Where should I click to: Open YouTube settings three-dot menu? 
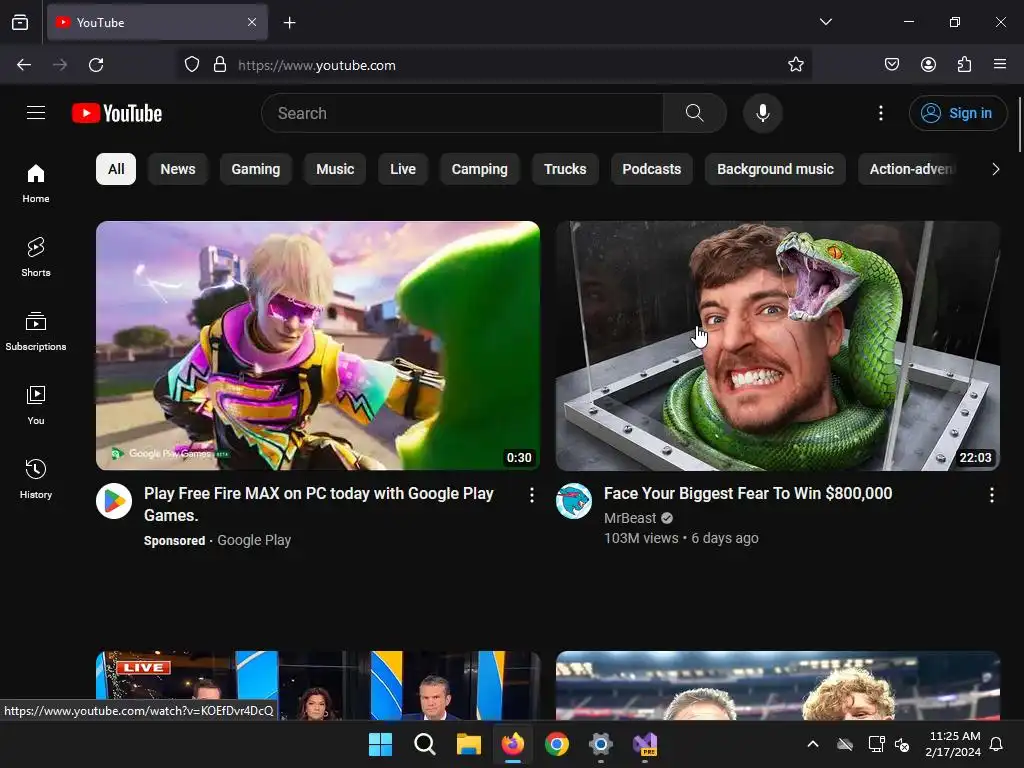[880, 113]
